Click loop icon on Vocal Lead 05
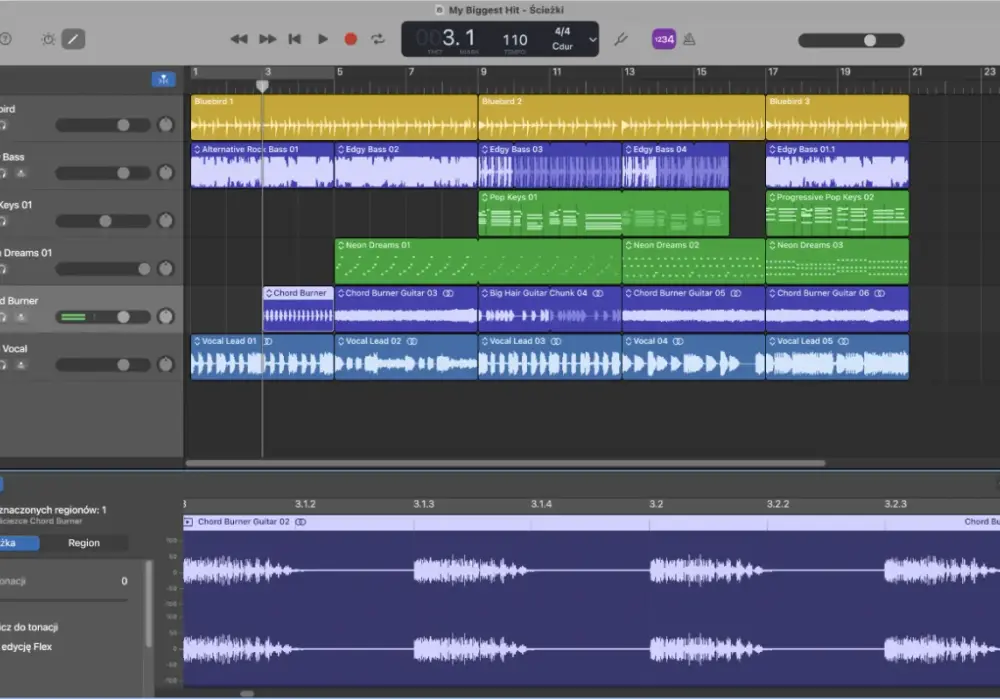Viewport: 1000px width, 700px height. coord(843,341)
